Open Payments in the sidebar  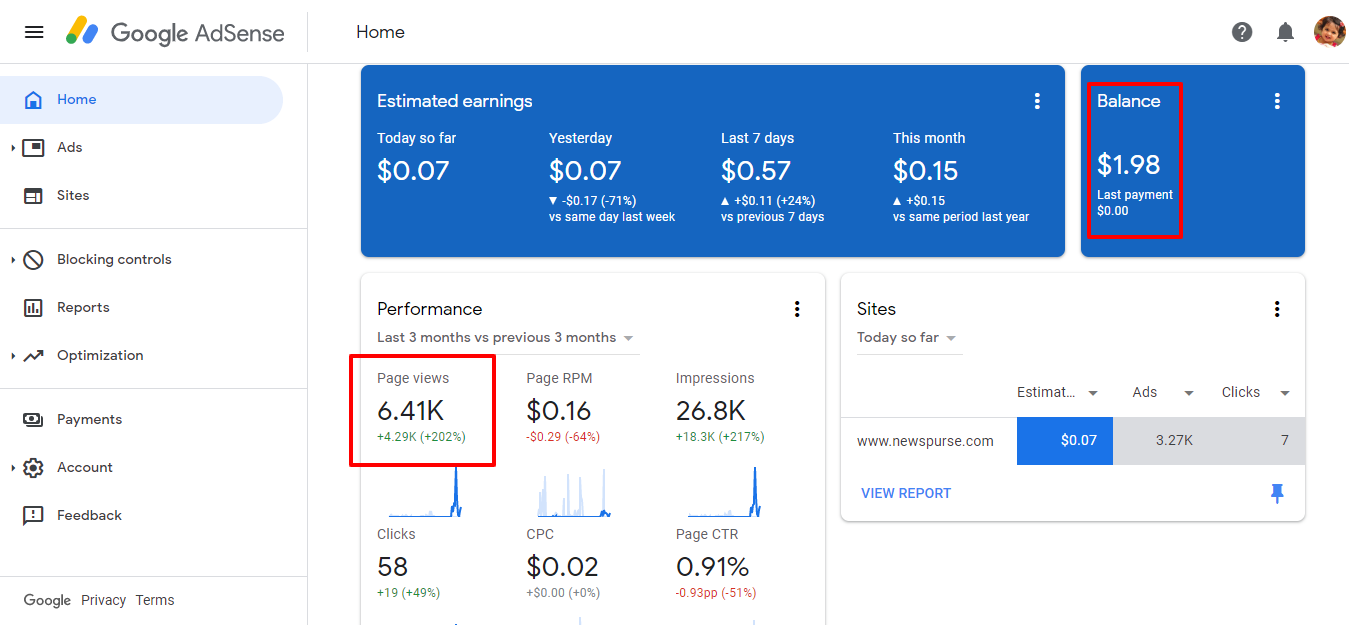(x=141, y=420)
